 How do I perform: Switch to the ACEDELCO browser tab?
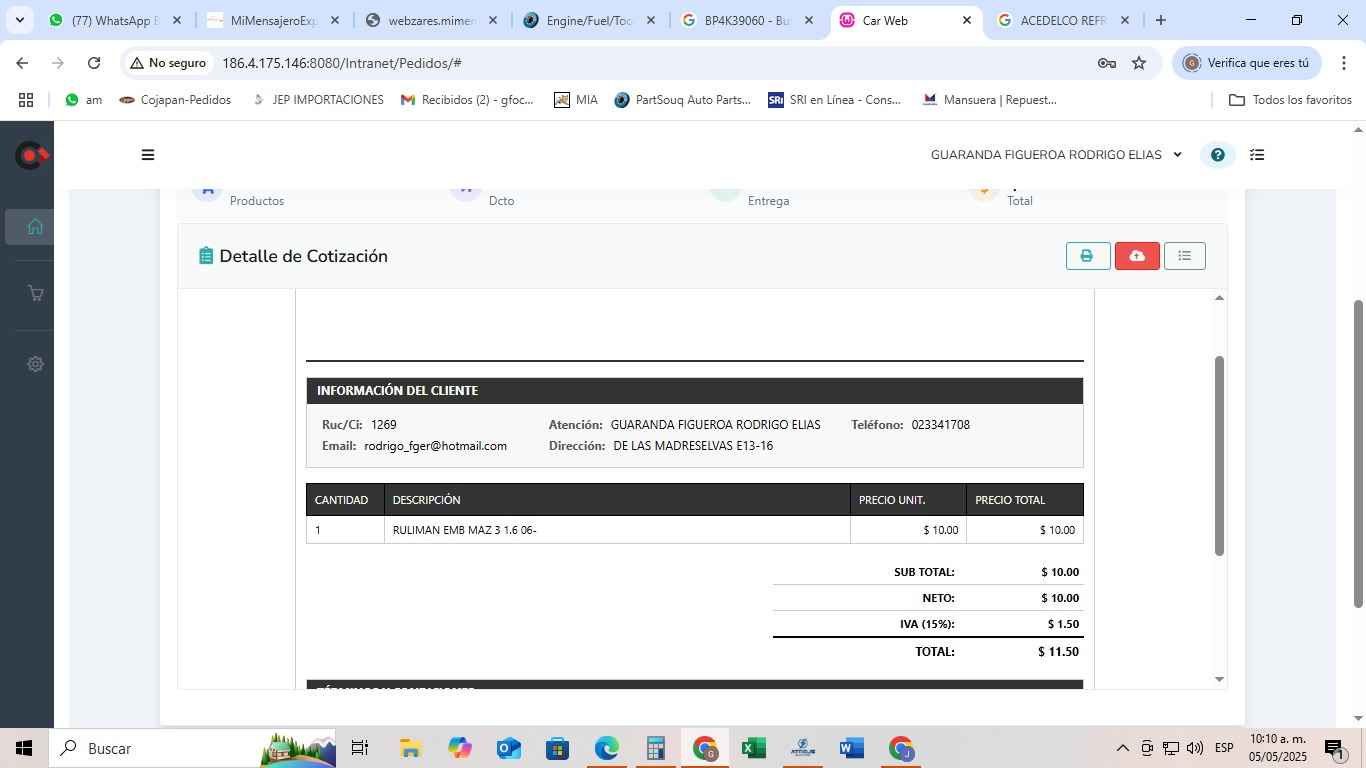(1062, 20)
